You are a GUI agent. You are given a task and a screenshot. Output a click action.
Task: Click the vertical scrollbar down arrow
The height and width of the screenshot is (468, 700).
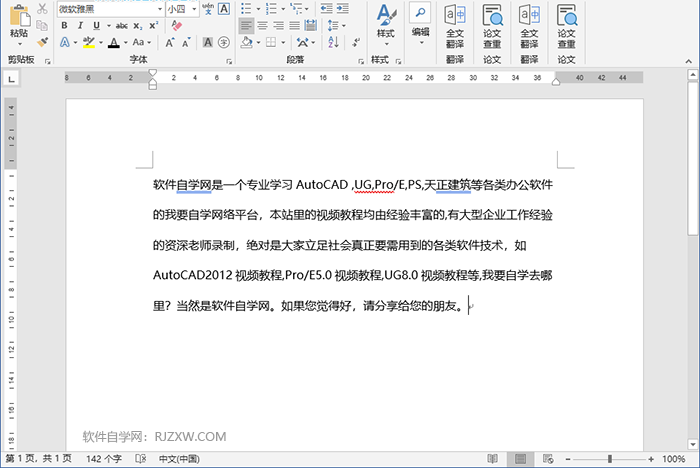693,444
